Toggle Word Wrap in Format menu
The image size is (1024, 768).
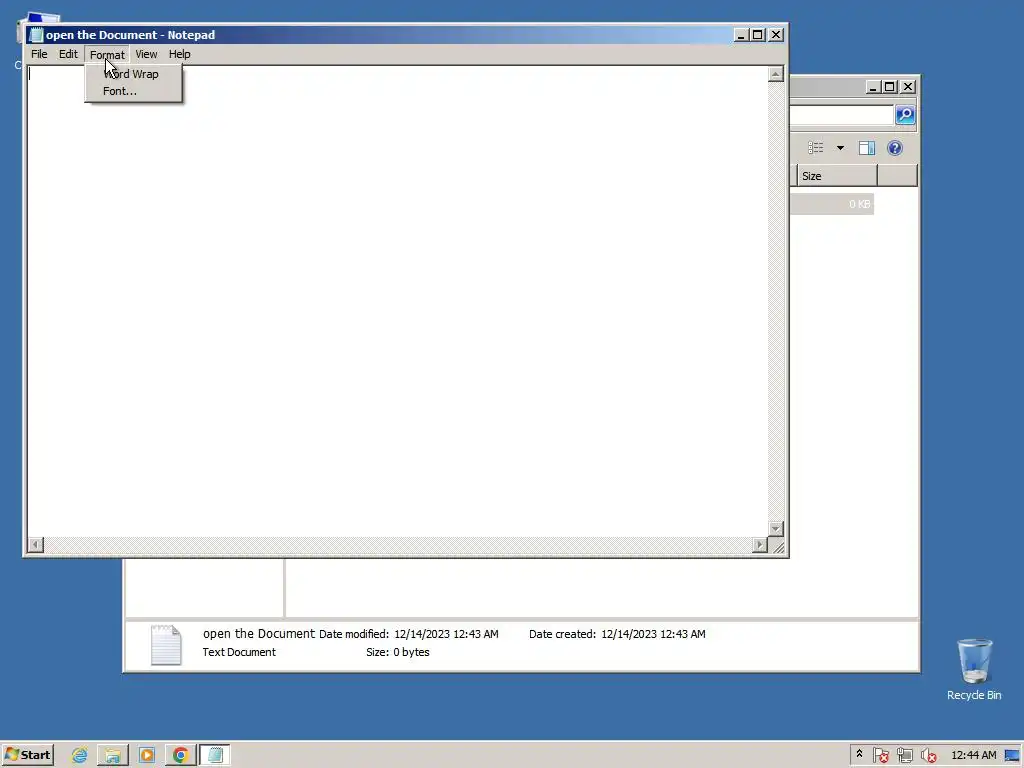133,74
